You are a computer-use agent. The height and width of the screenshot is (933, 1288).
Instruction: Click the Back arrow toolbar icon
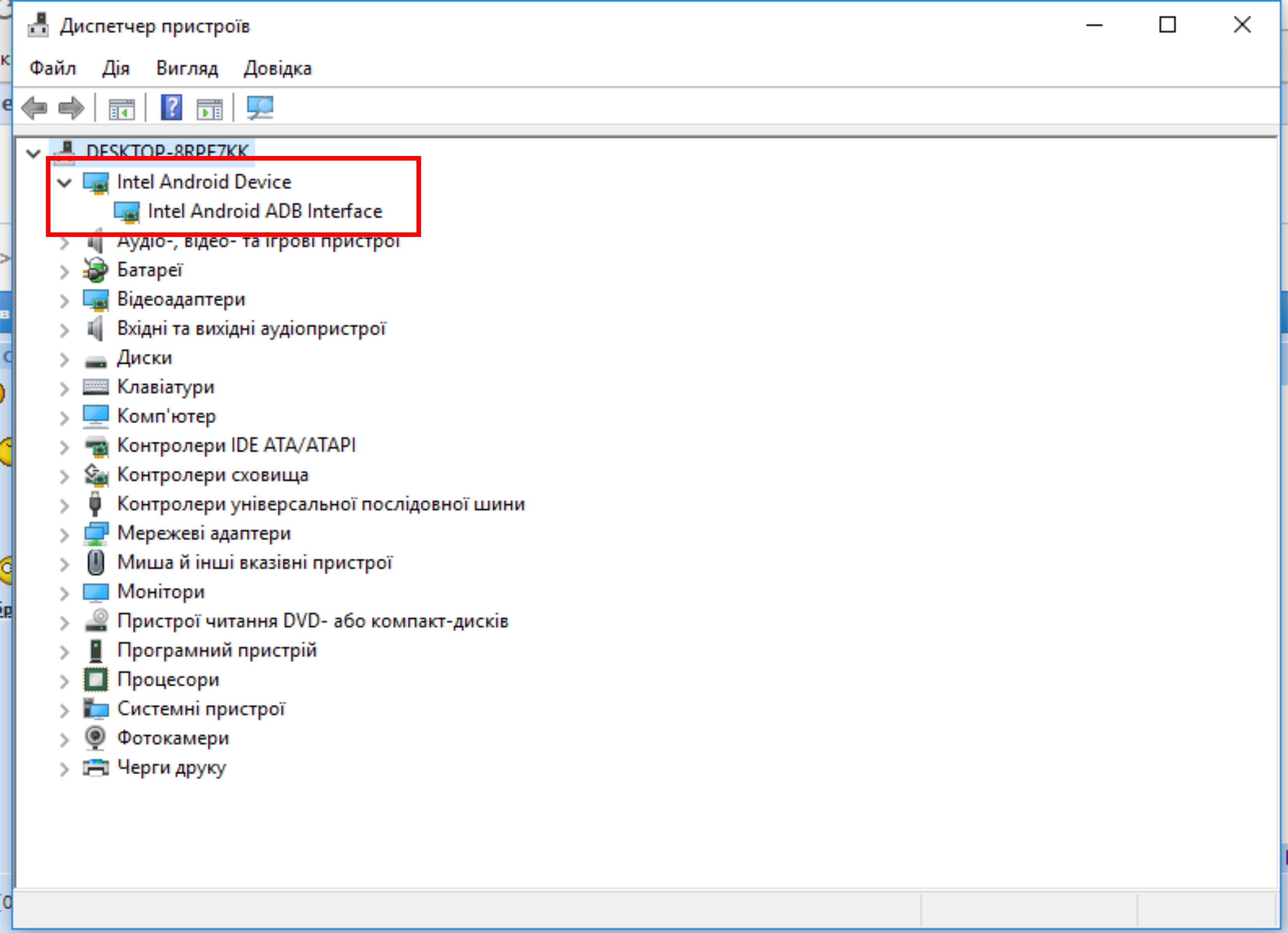(35, 108)
